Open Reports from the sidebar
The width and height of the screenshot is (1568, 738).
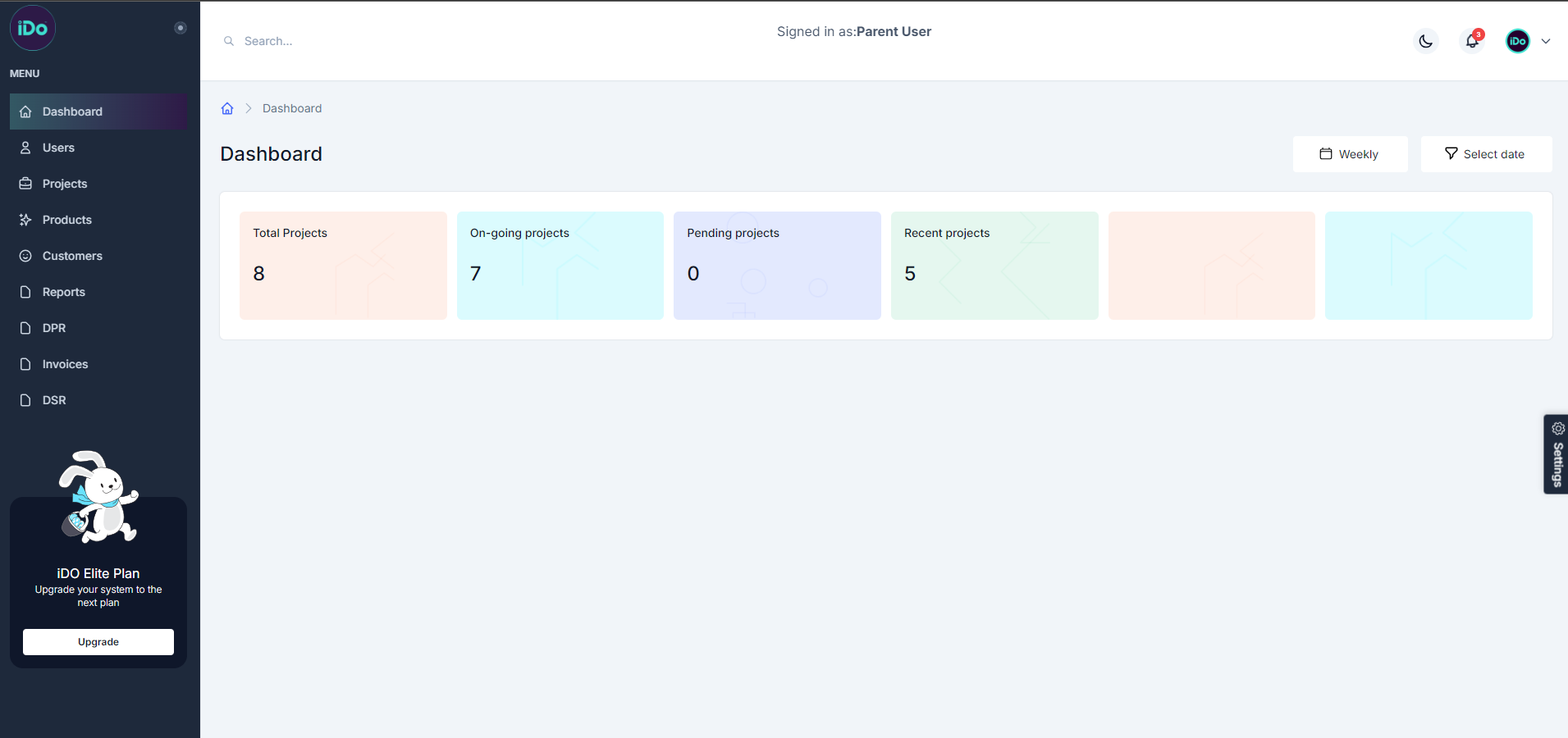tap(63, 292)
